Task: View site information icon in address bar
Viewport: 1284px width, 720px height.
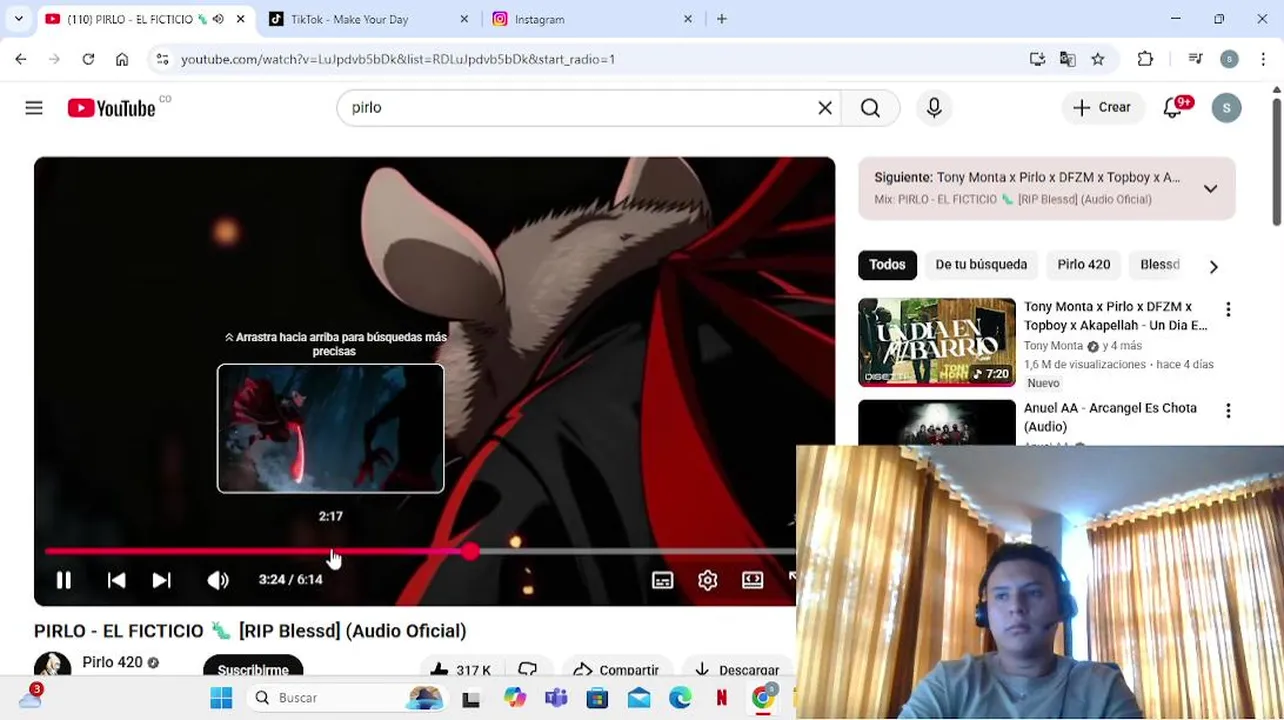Action: 163,60
